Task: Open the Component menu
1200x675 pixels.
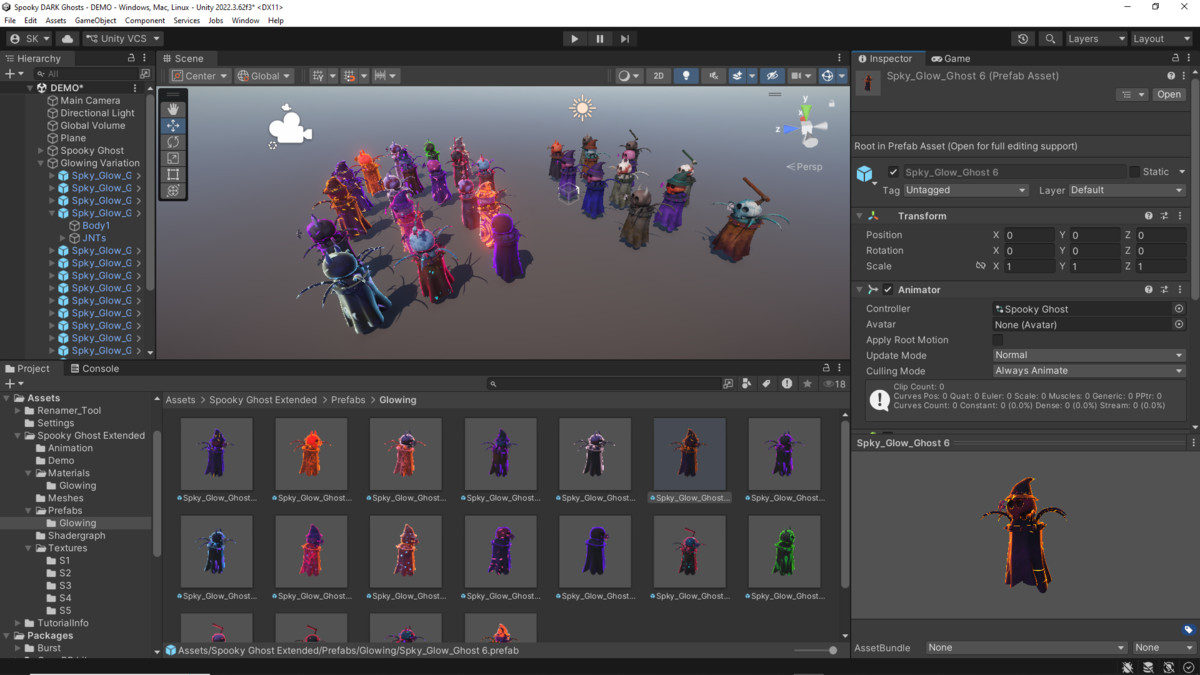Action: [145, 20]
